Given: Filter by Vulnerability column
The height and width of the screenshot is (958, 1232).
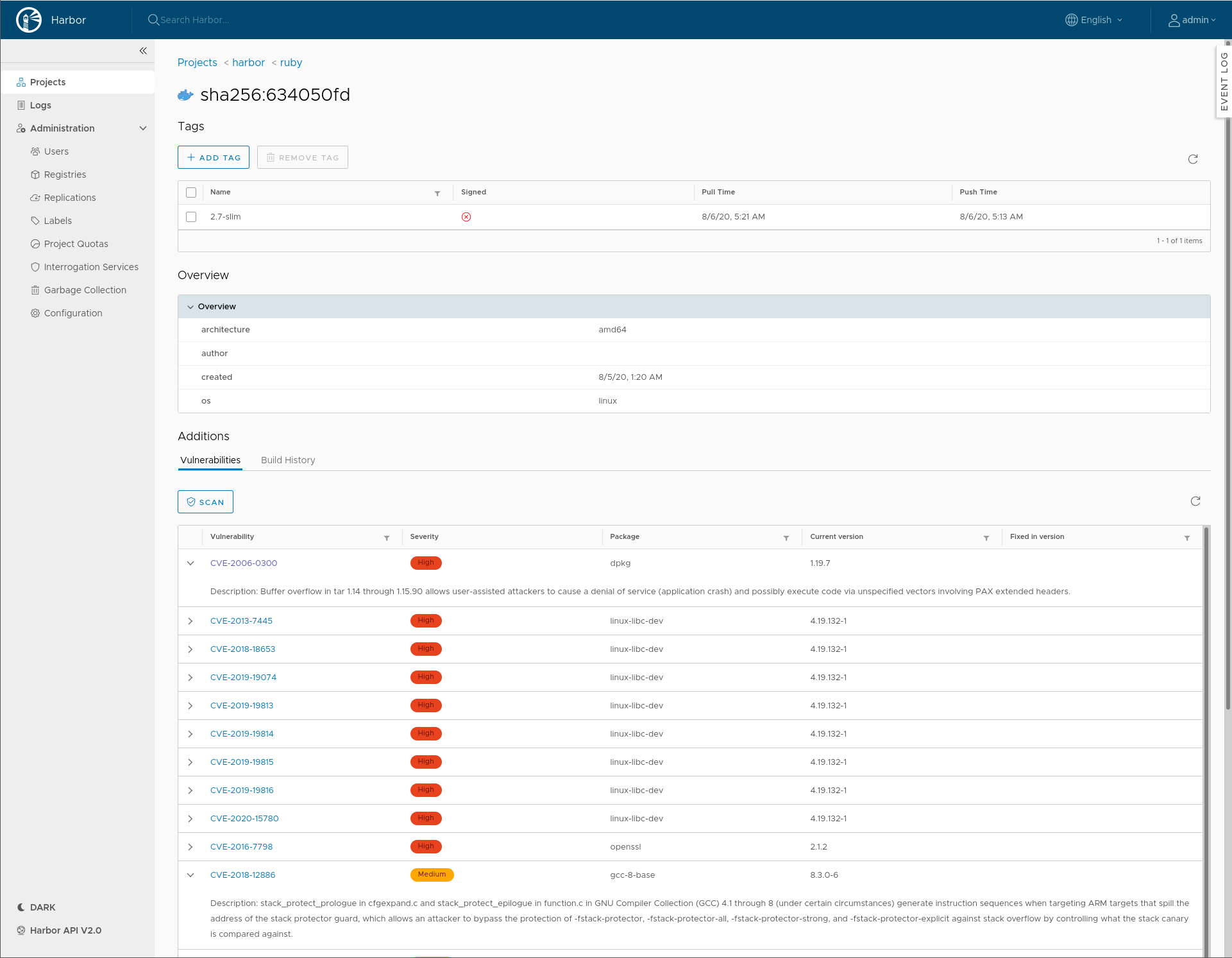Looking at the screenshot, I should click(x=387, y=538).
